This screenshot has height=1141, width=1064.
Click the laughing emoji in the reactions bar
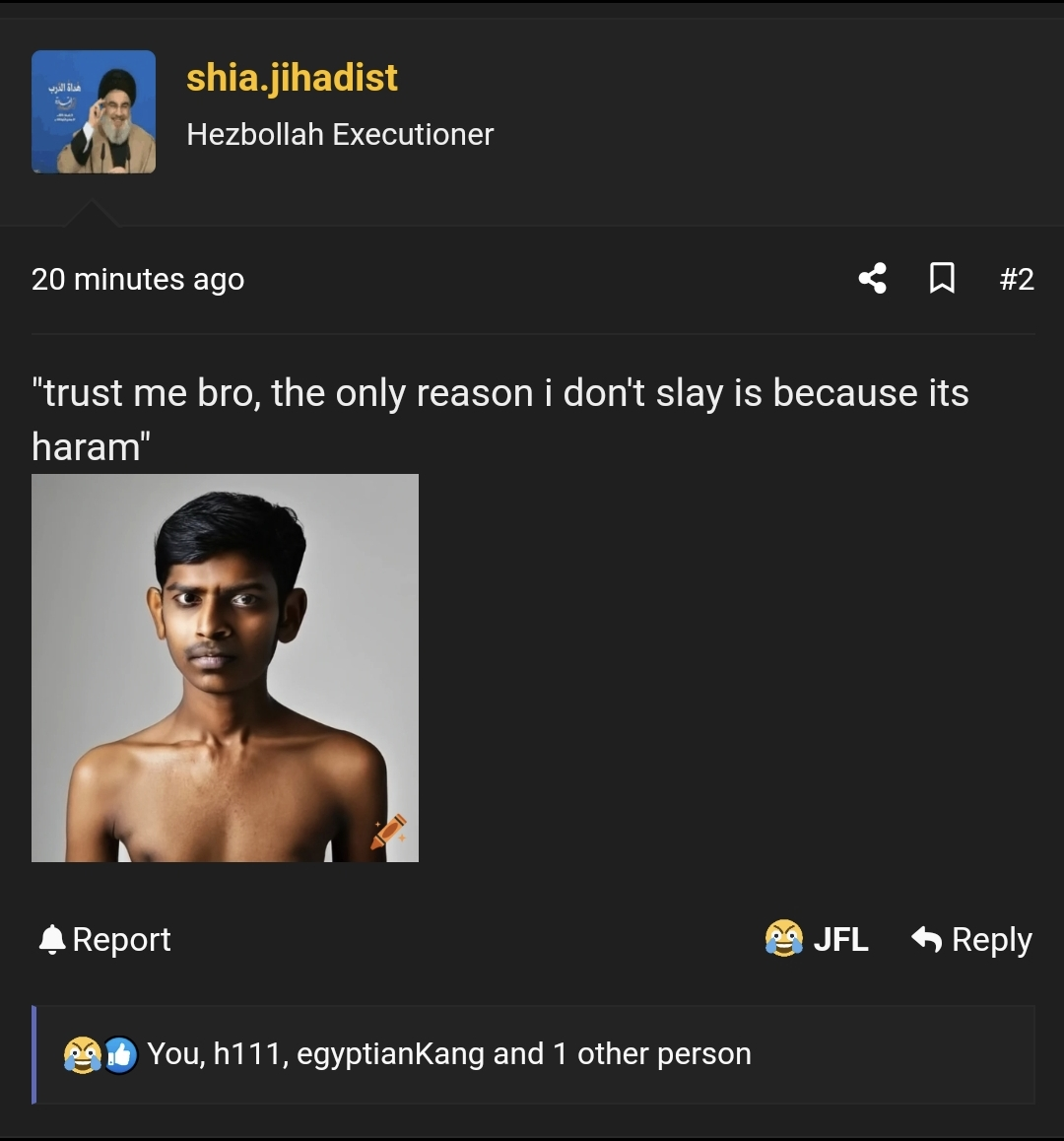click(81, 1055)
